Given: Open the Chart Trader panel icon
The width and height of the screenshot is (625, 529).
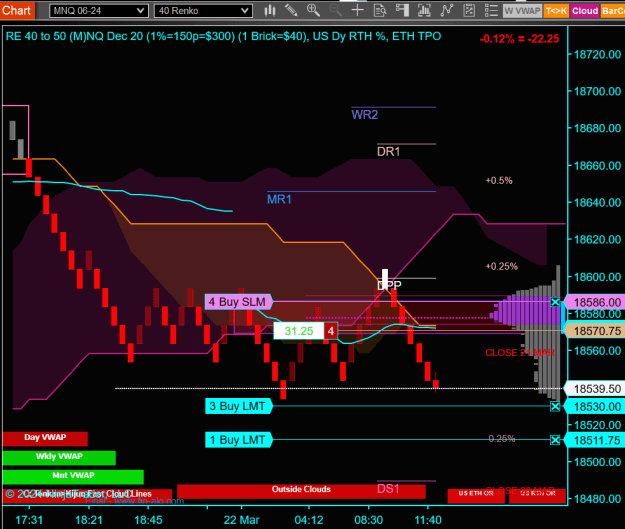Looking at the screenshot, I should point(402,10).
